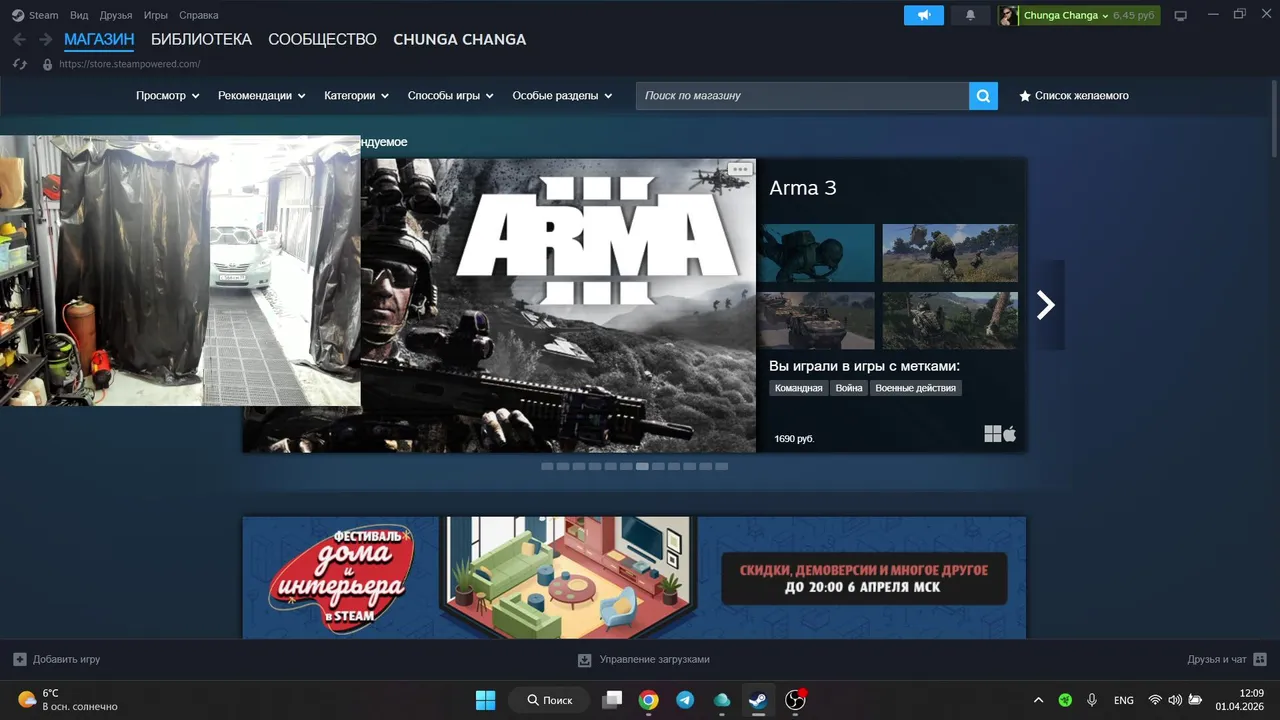Open the announcements megaphone button

[924, 15]
